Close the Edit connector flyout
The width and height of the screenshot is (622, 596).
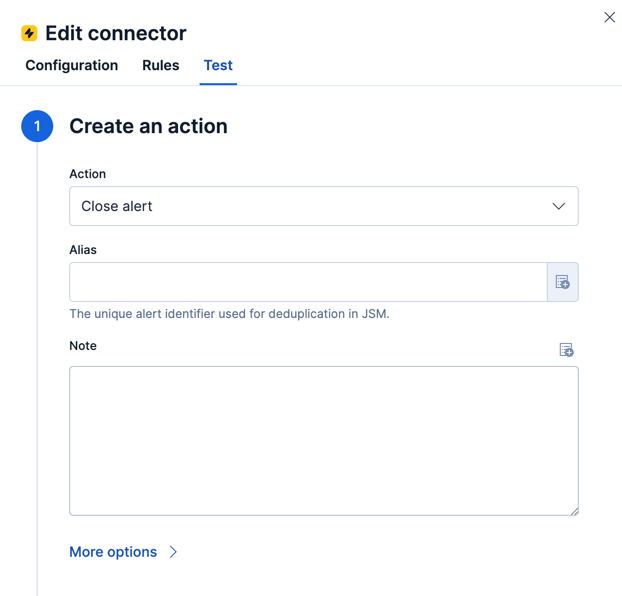[x=609, y=17]
